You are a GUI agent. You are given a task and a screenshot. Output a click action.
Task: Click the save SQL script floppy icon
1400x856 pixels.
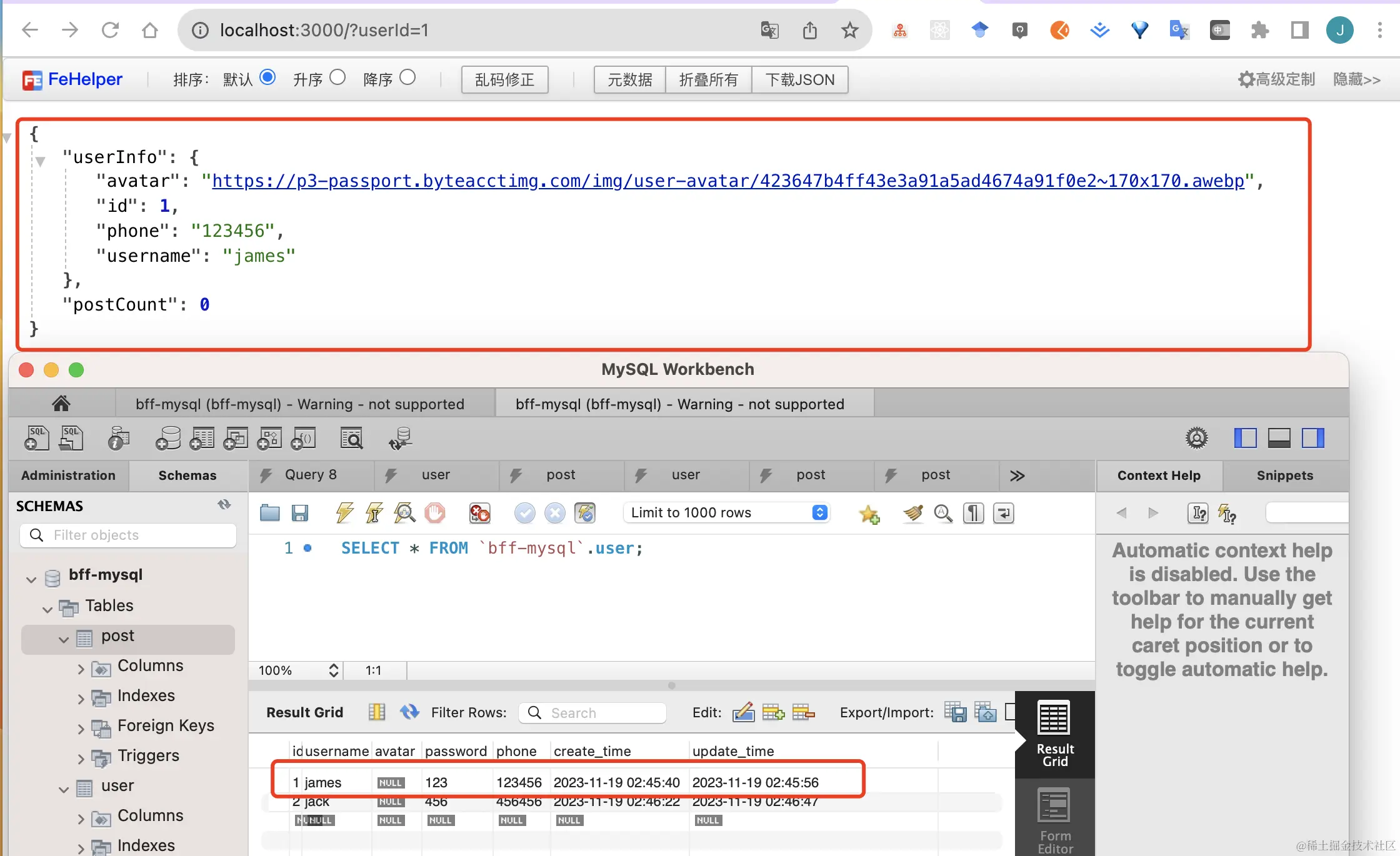coord(300,513)
